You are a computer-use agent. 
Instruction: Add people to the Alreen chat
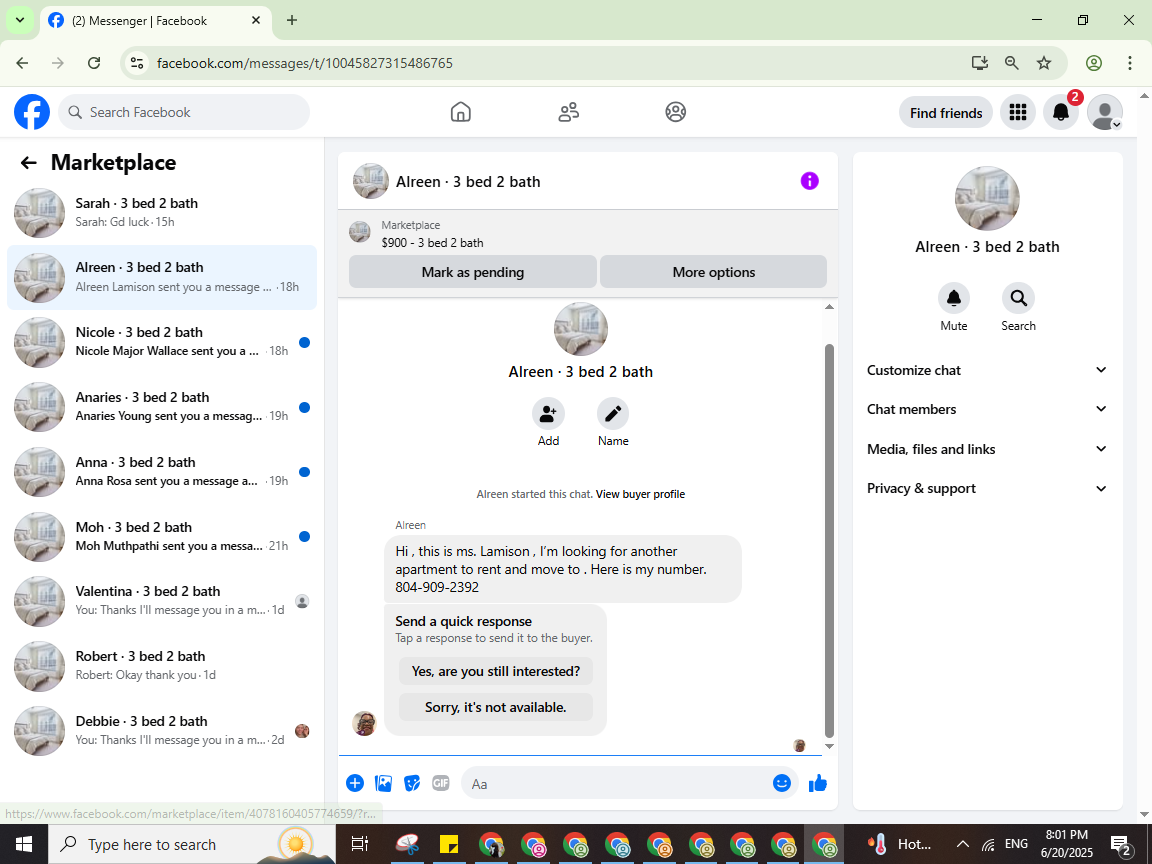(548, 414)
